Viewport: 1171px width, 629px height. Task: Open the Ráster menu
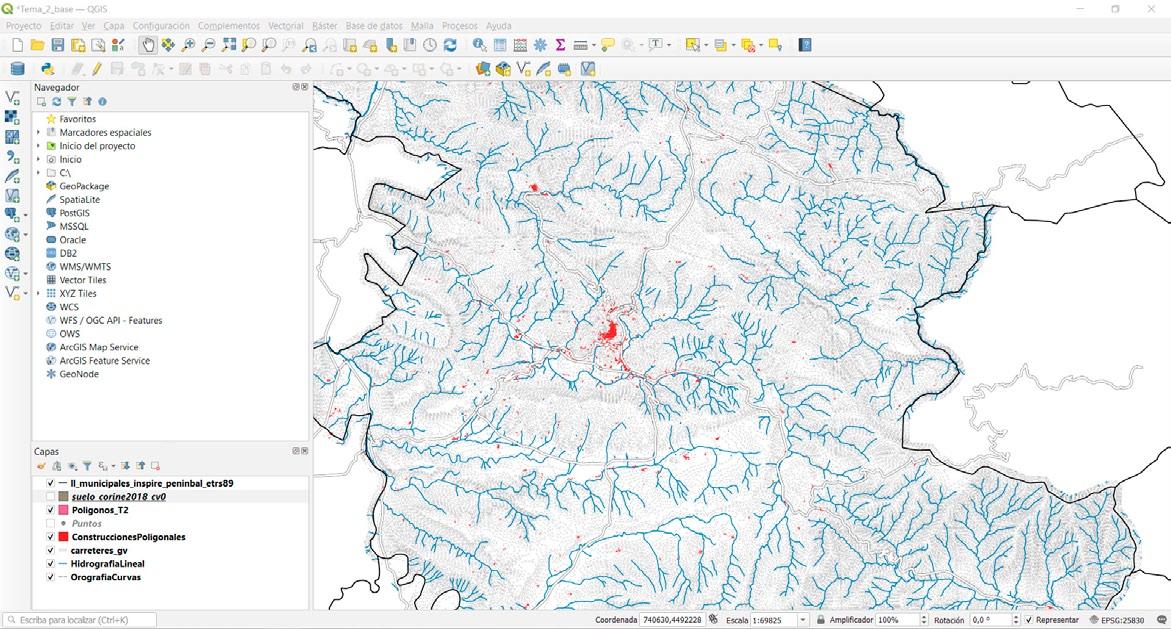pyautogui.click(x=325, y=25)
